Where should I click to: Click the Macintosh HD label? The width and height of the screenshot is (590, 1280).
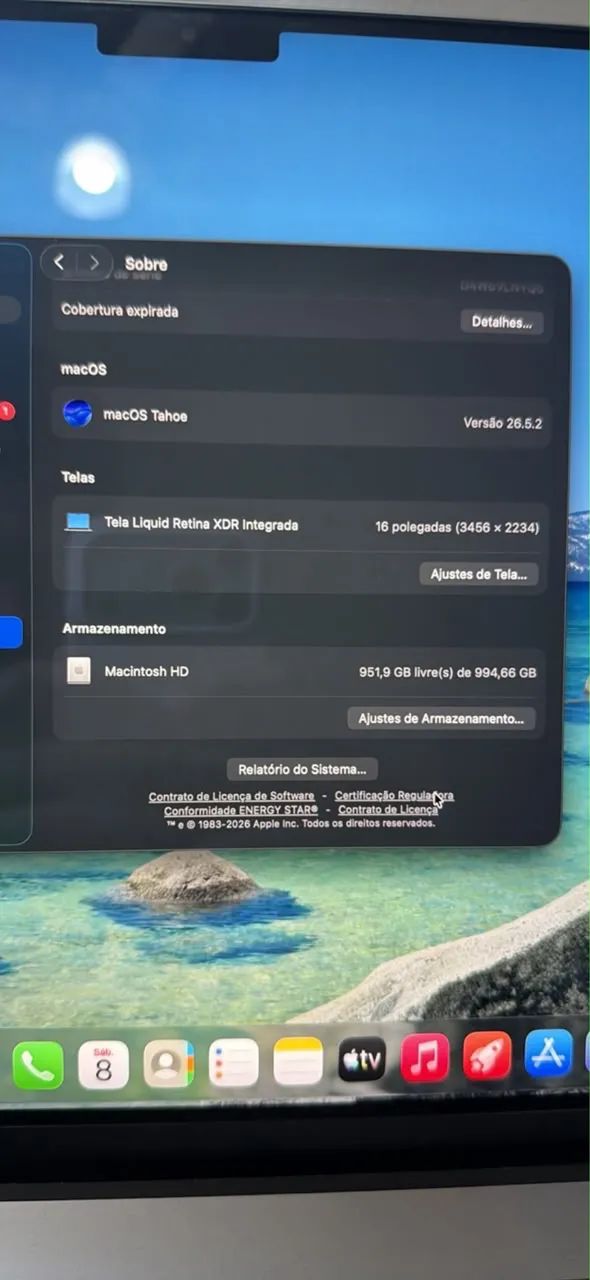tap(146, 672)
